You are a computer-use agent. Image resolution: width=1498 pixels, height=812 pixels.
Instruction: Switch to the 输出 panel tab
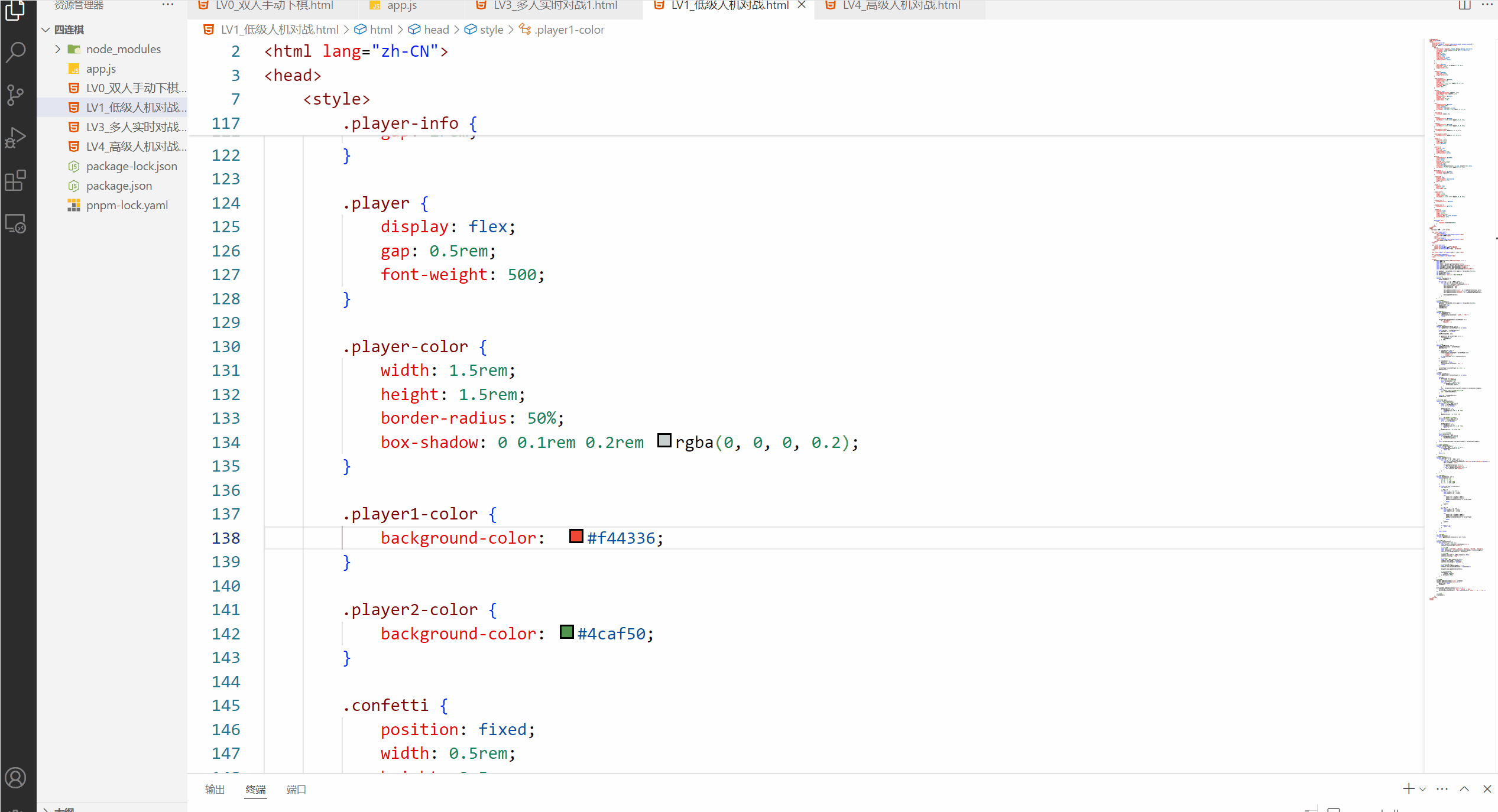tap(215, 790)
